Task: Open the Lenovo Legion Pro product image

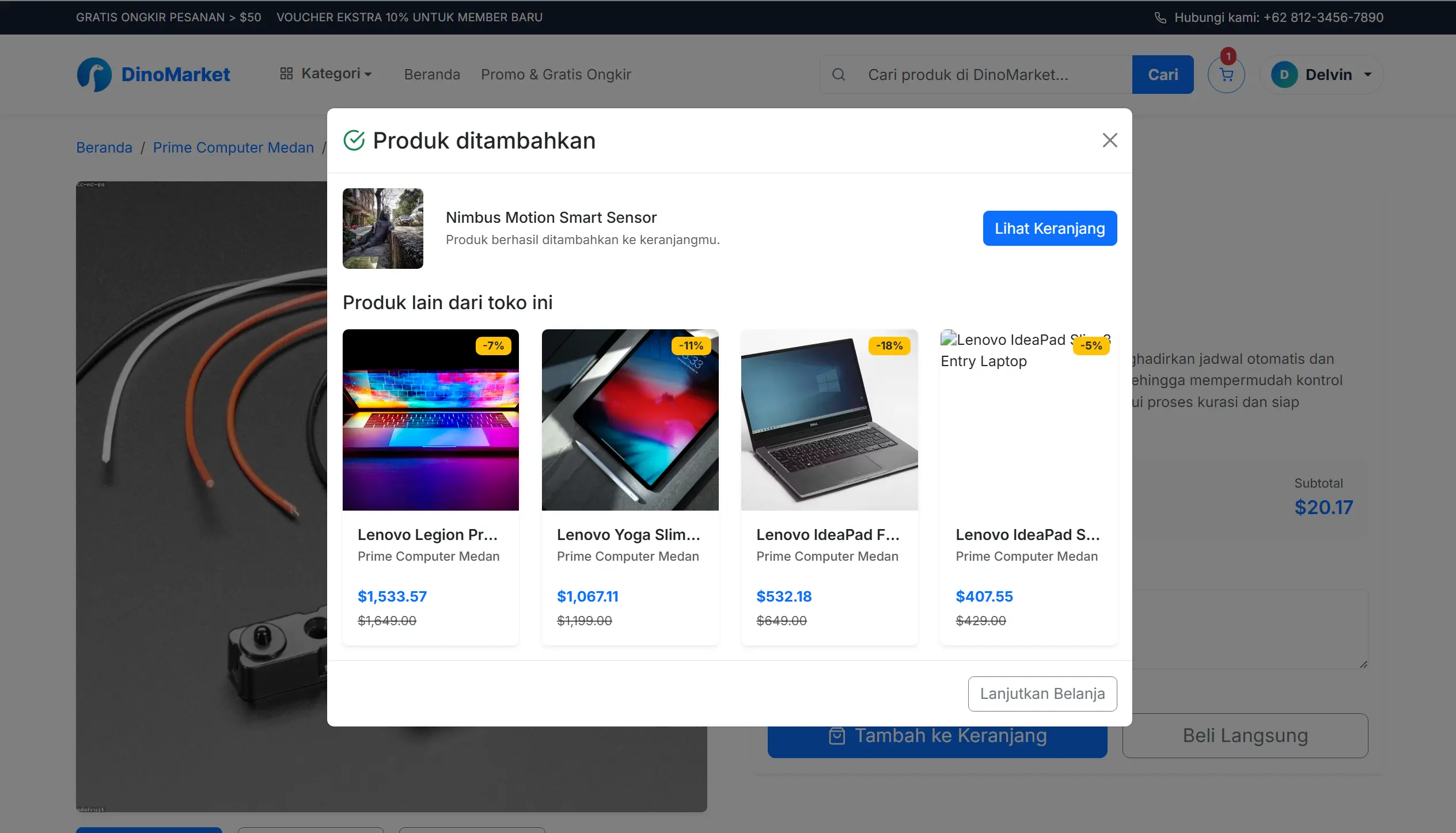Action: (430, 420)
